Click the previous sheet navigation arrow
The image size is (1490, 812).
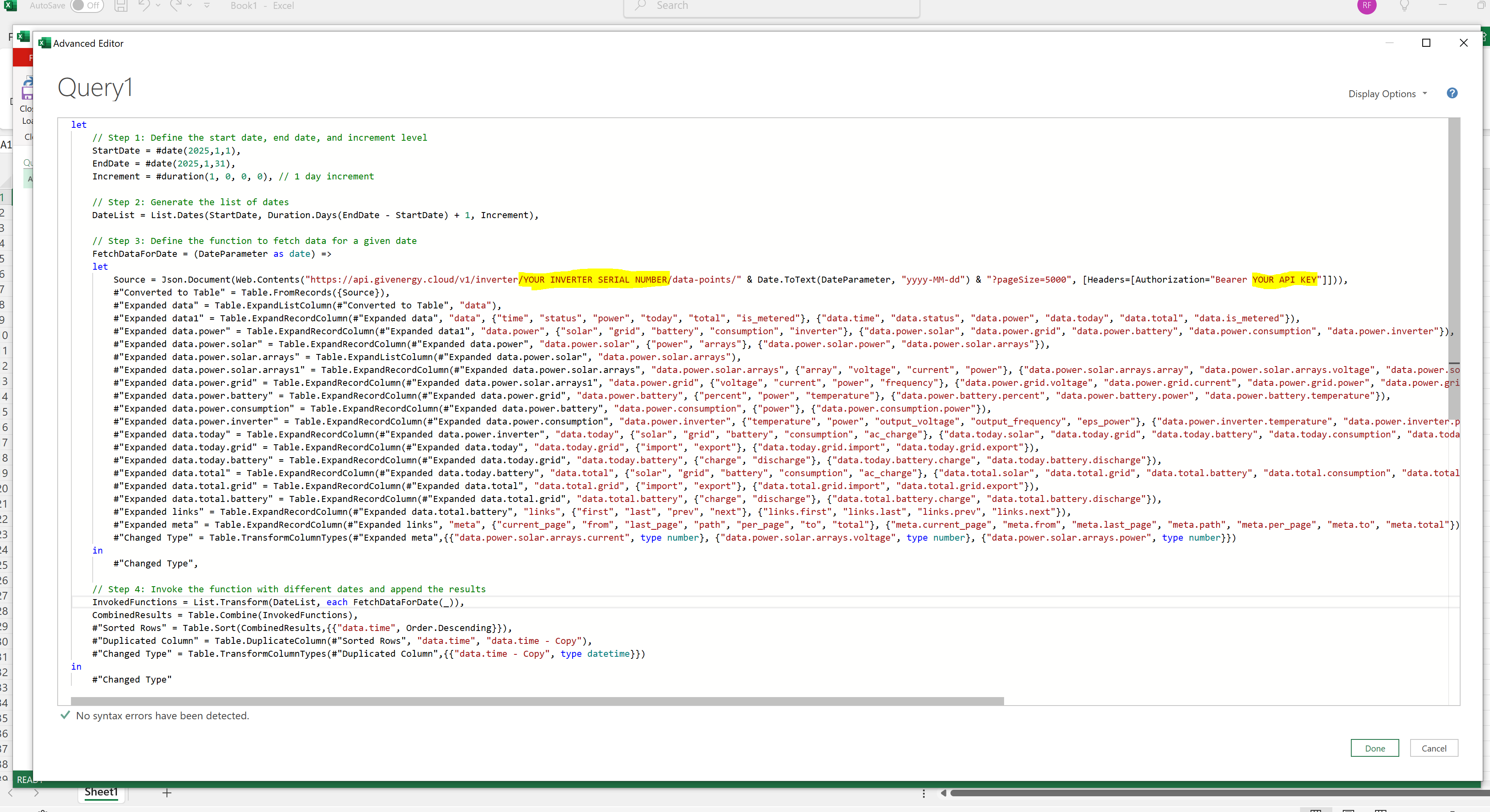click(x=10, y=793)
